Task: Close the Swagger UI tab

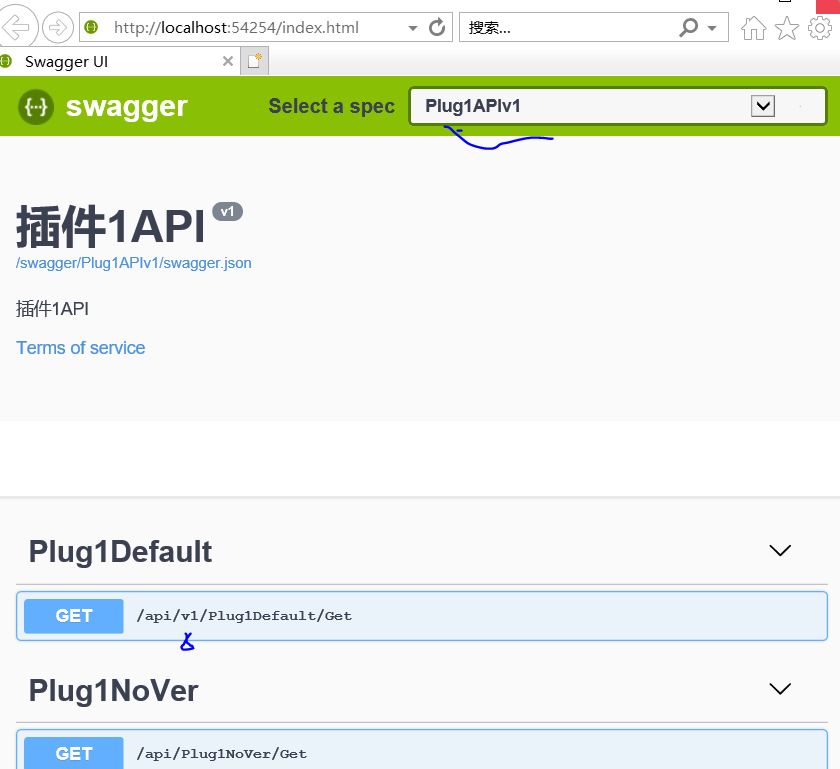Action: tap(228, 61)
